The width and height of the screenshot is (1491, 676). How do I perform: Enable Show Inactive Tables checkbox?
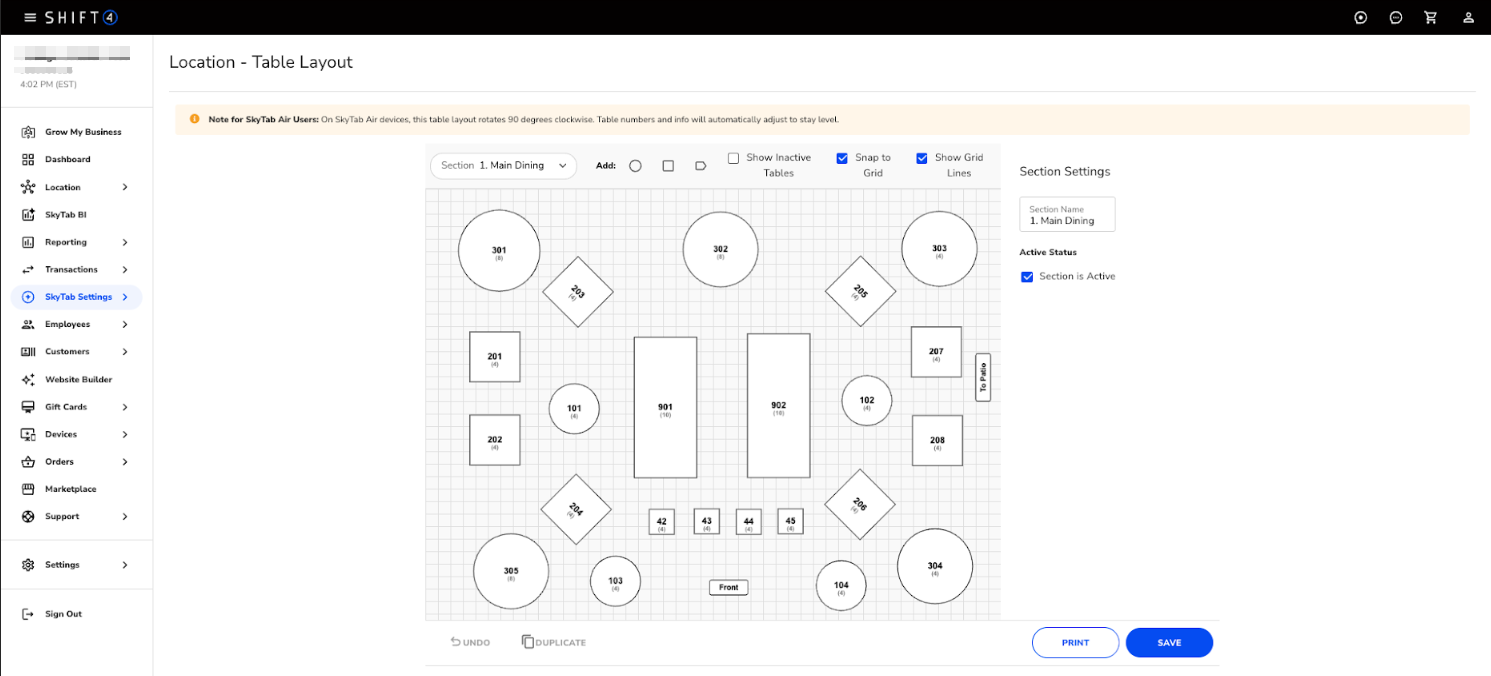click(733, 158)
